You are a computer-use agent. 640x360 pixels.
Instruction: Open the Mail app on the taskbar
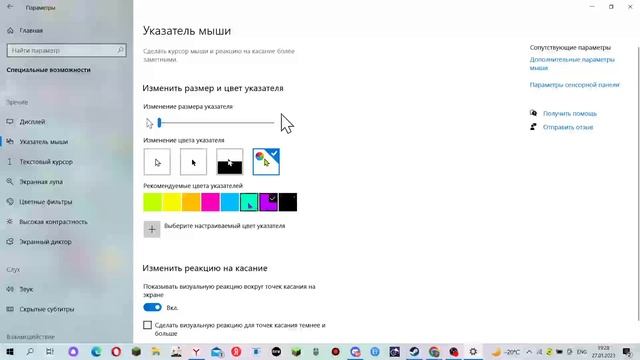216,351
